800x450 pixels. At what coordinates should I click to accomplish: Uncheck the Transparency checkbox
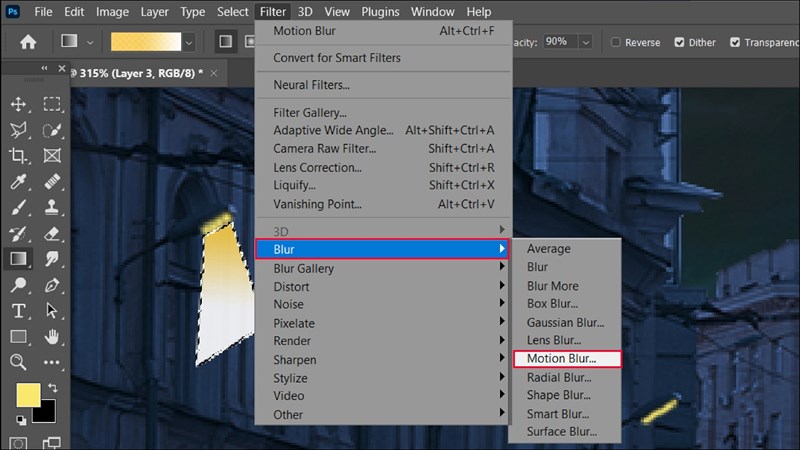click(735, 42)
